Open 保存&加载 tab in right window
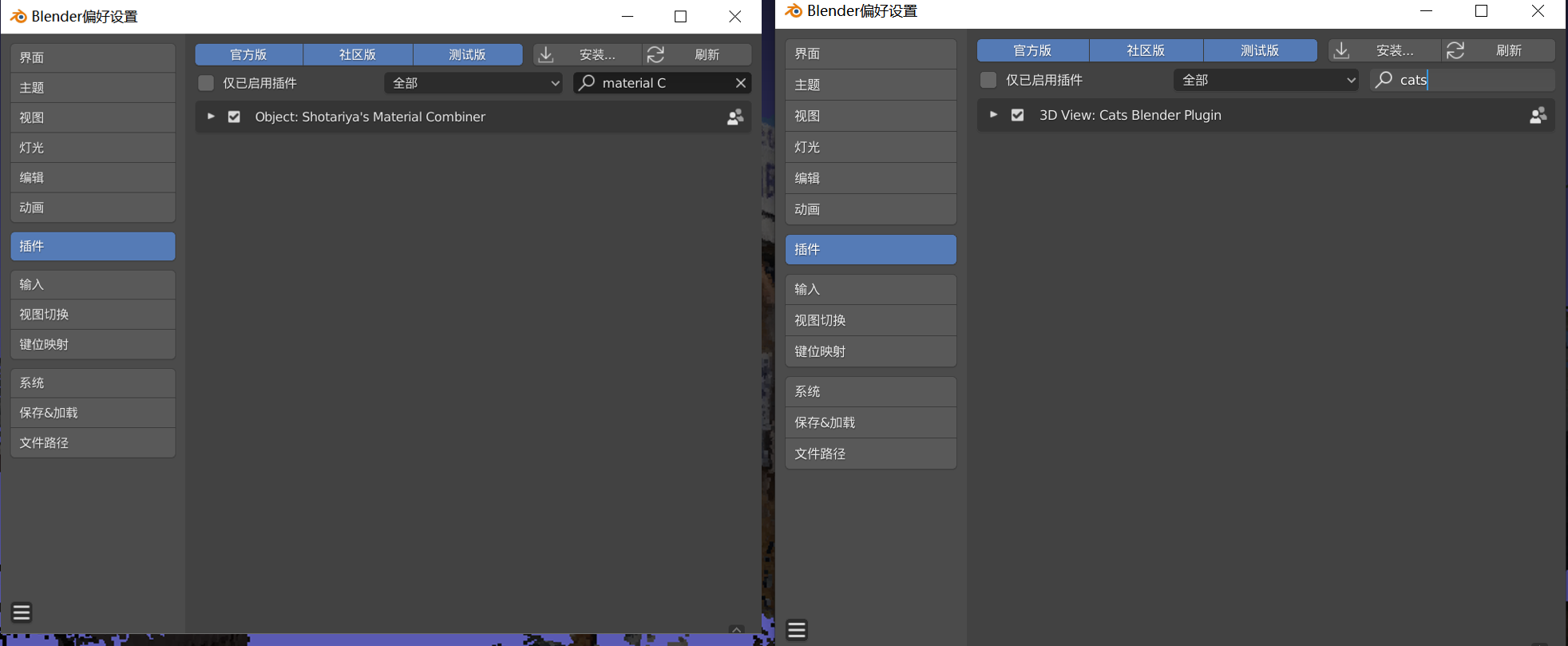The width and height of the screenshot is (1568, 646). pyautogui.click(x=871, y=422)
